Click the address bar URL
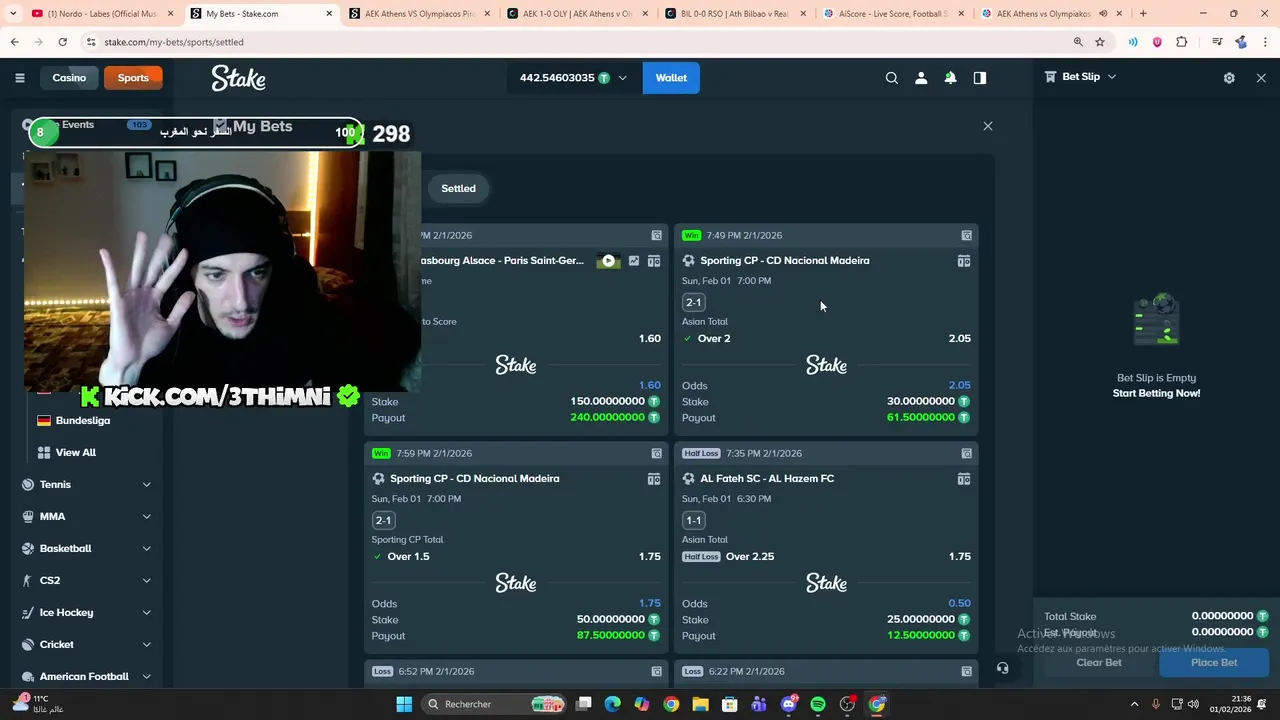1280x720 pixels. tap(174, 42)
